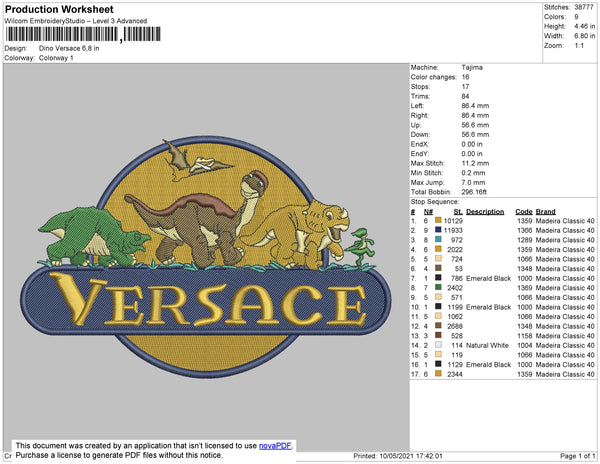Click the stitches count '38777'
The height and width of the screenshot is (464, 600).
[584, 7]
